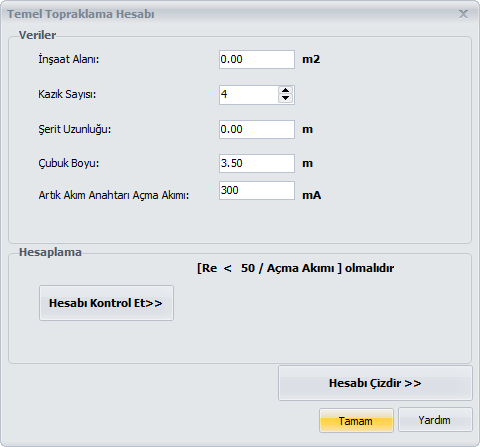Click the İnşaat Alanı label
The image size is (480, 447).
click(x=69, y=59)
